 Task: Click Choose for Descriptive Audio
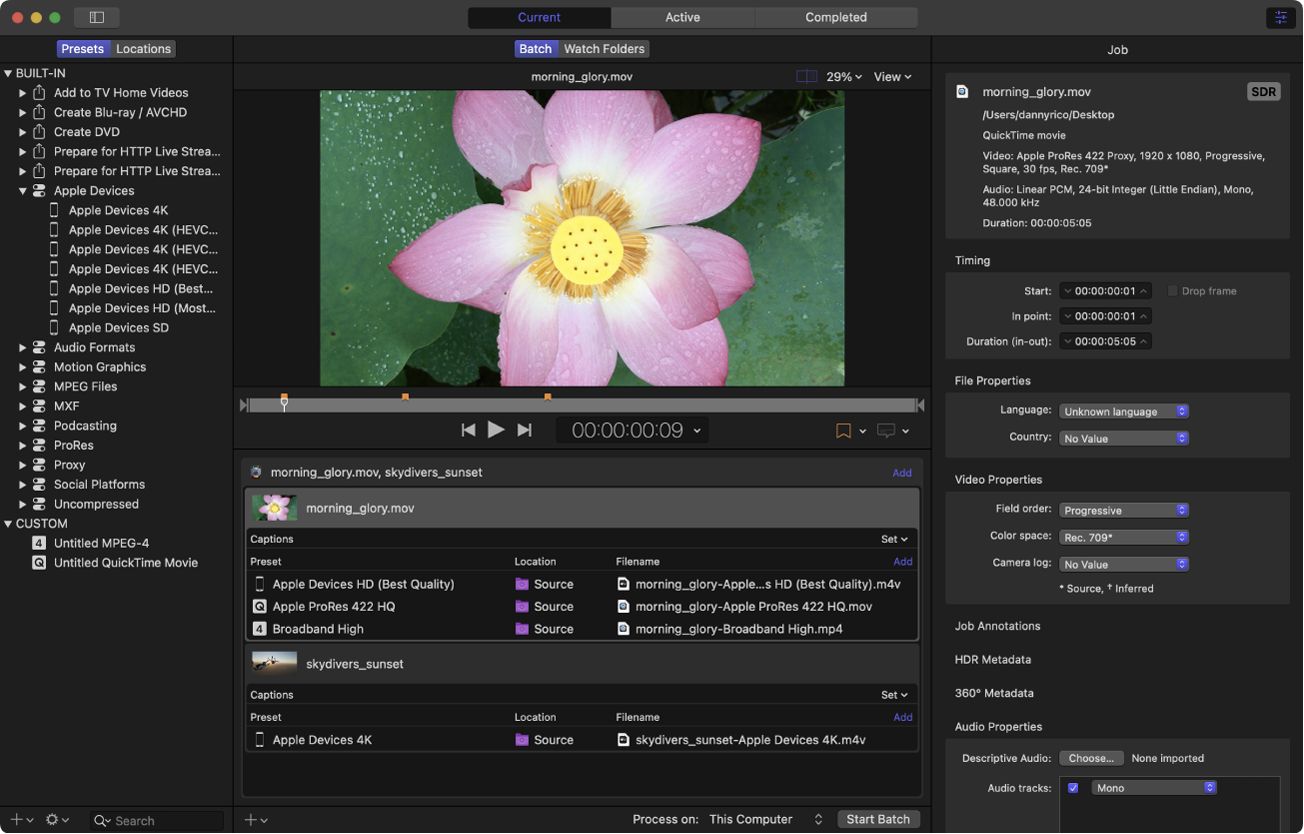point(1091,758)
